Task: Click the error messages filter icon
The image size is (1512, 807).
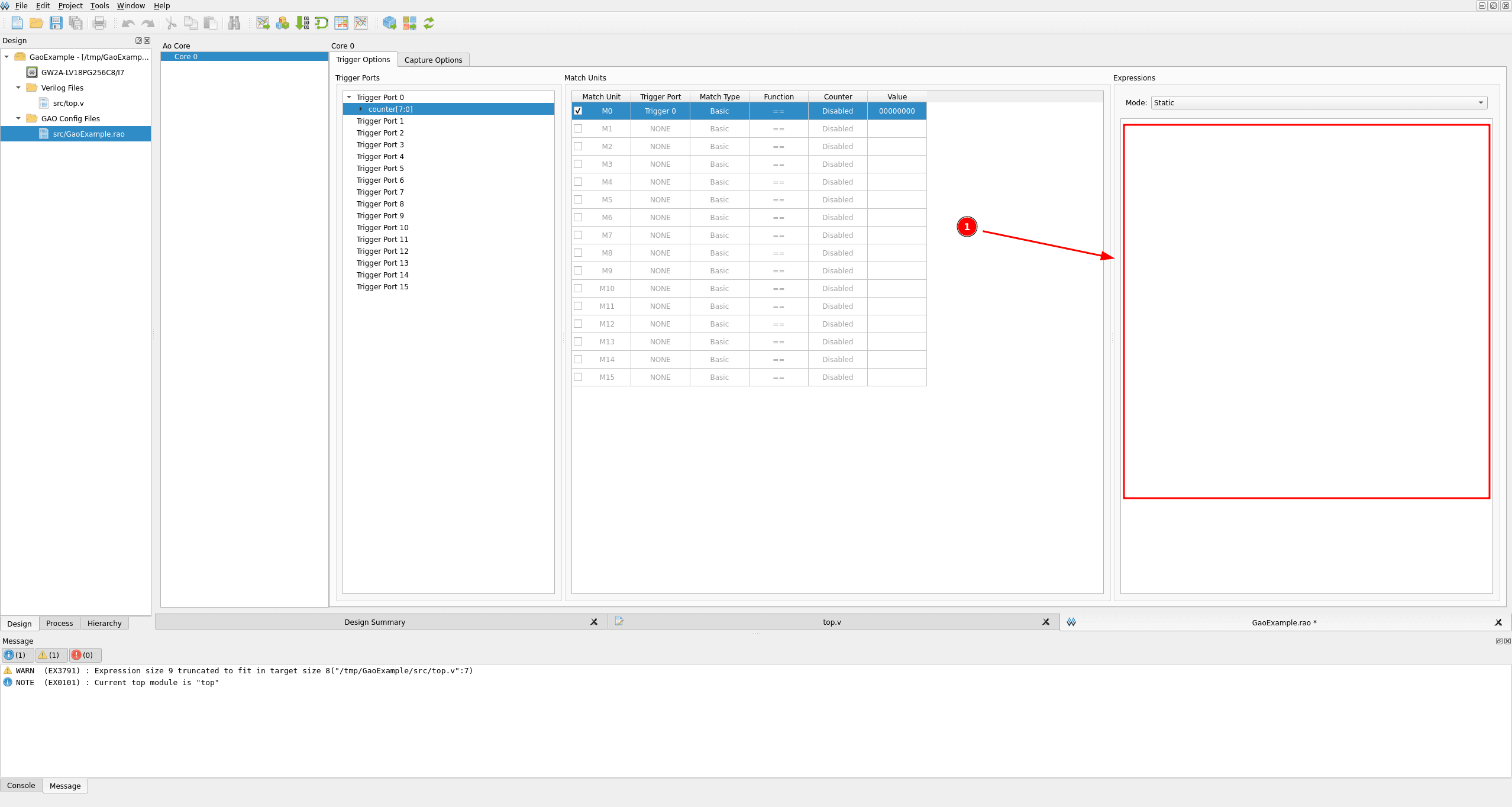Action: (x=85, y=655)
